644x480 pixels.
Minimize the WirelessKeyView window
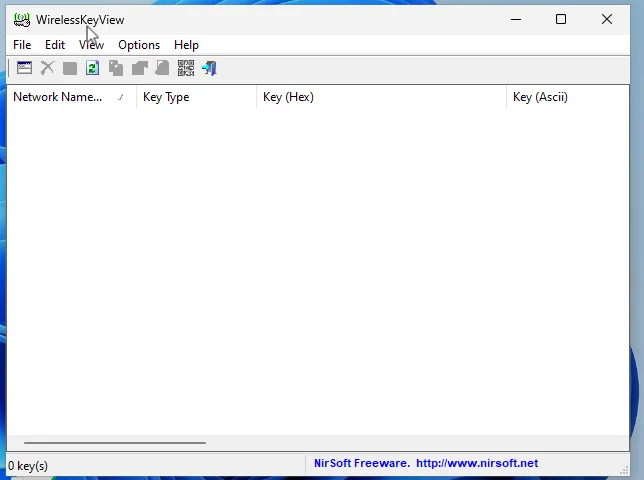(x=516, y=19)
